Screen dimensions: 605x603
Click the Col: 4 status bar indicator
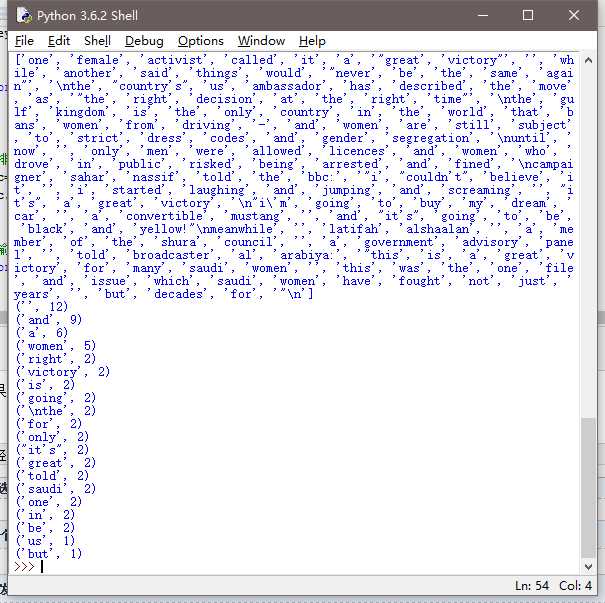[575, 586]
